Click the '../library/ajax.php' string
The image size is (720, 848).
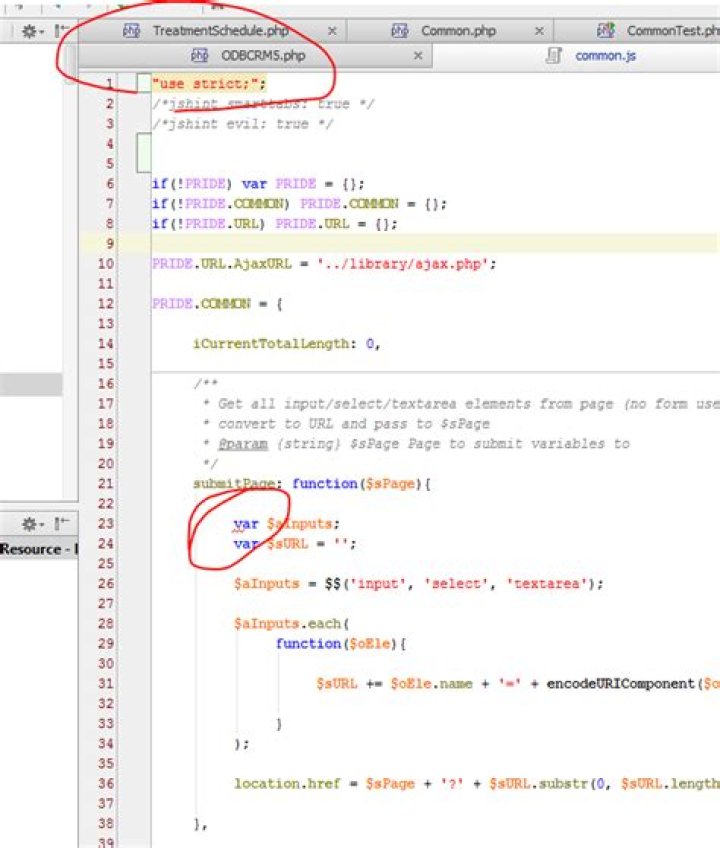(403, 264)
